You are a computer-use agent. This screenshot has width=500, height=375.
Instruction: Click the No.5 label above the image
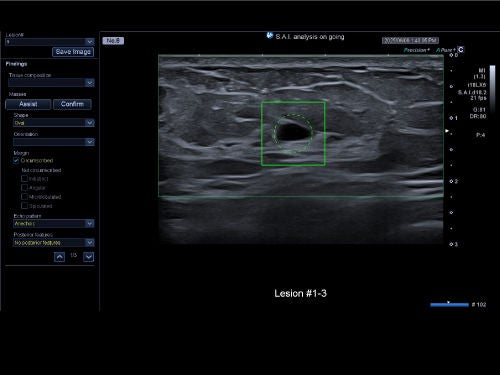pos(113,41)
